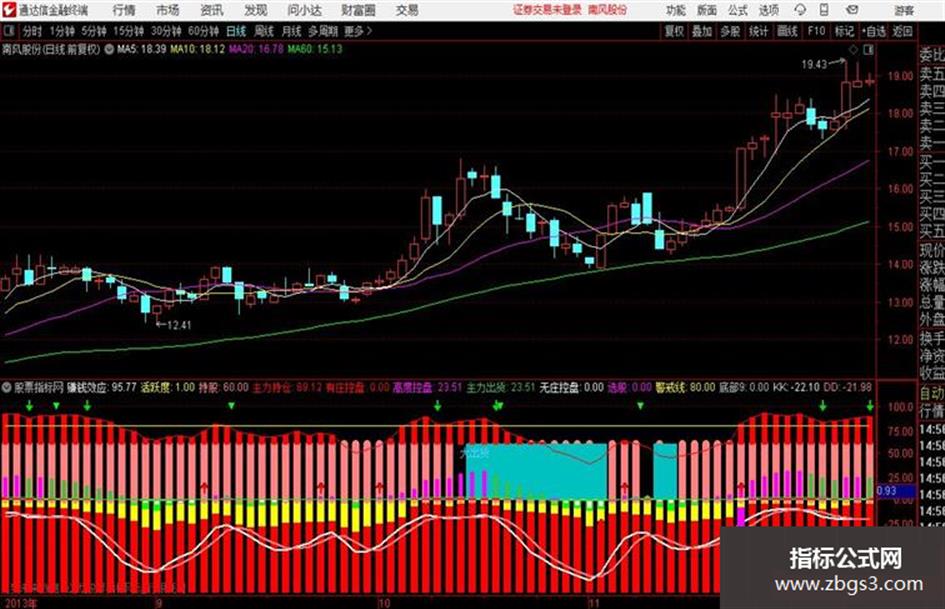
Task: Click the 赚钱效应 indicator label
Action: click(x=87, y=387)
